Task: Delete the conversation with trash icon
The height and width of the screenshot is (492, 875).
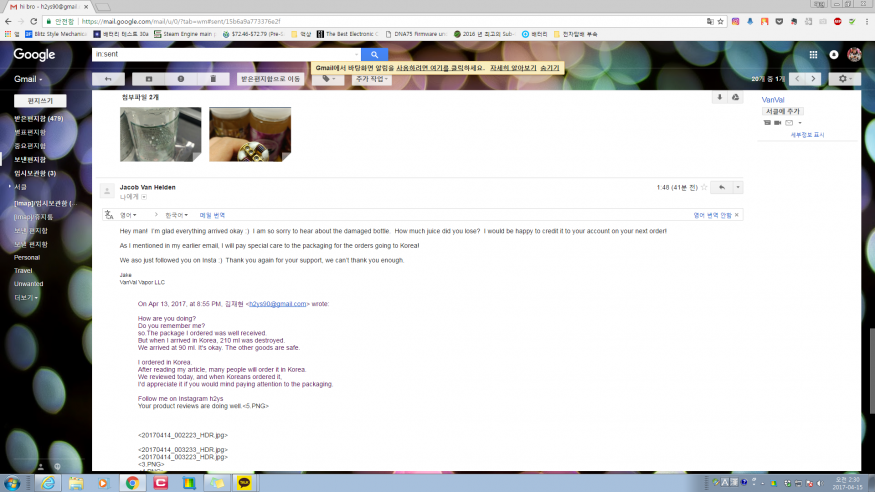Action: click(x=212, y=78)
